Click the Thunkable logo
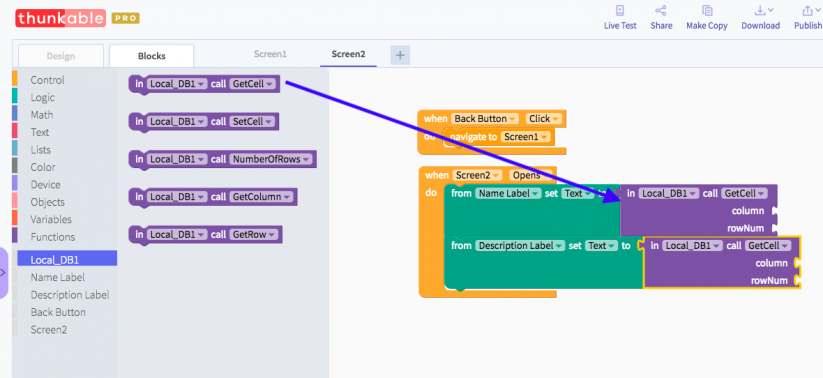The height and width of the screenshot is (378, 823). click(60, 18)
